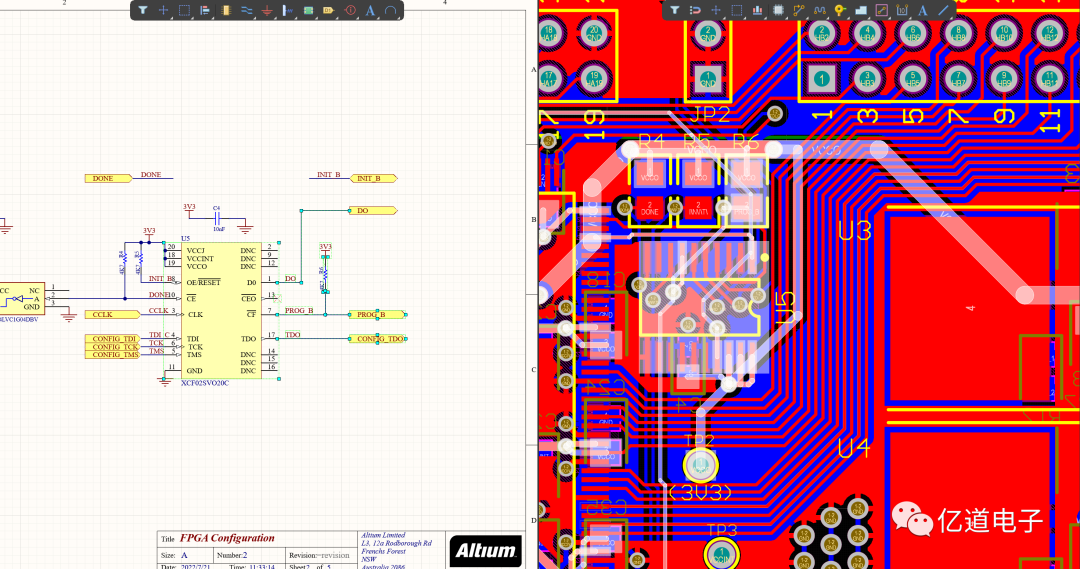Click the (3V3) label under TP2
The height and width of the screenshot is (569, 1080).
point(700,493)
